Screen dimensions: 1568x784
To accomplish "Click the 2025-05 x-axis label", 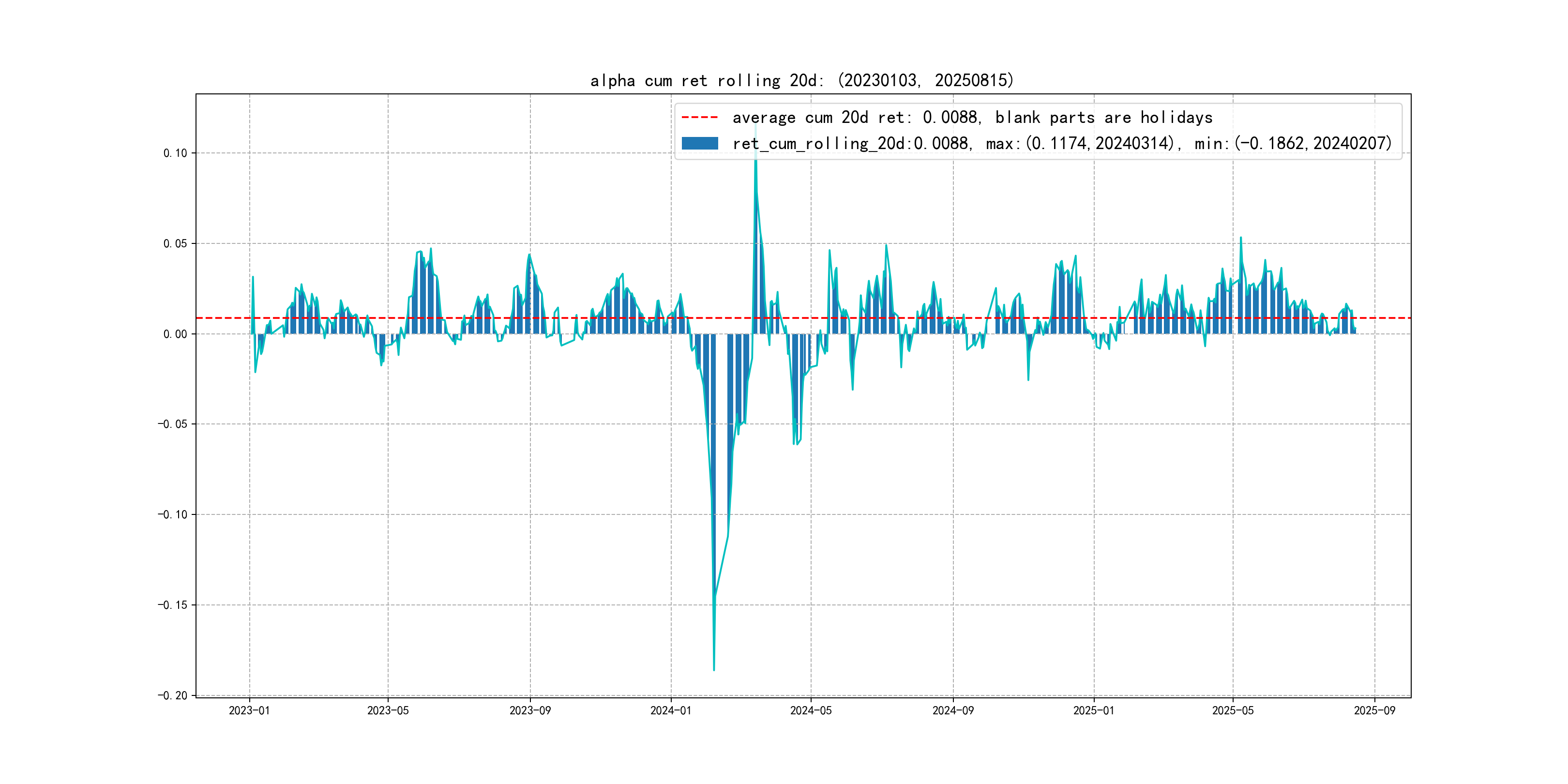I will click(x=1233, y=710).
